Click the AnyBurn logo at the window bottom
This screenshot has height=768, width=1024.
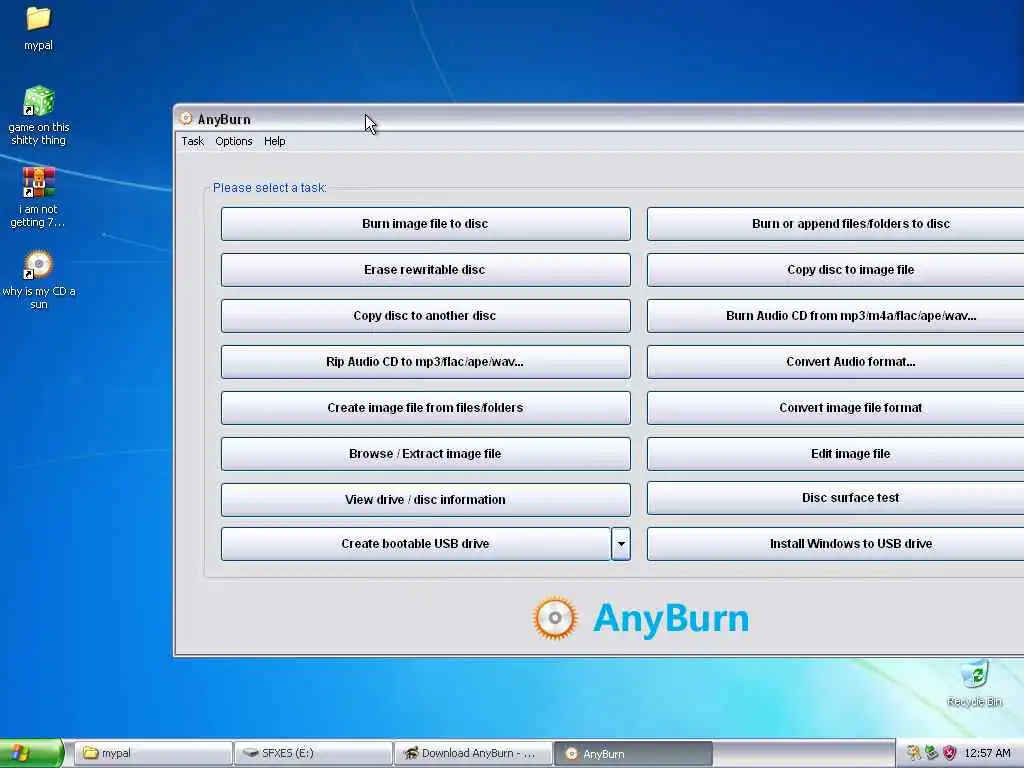[641, 618]
